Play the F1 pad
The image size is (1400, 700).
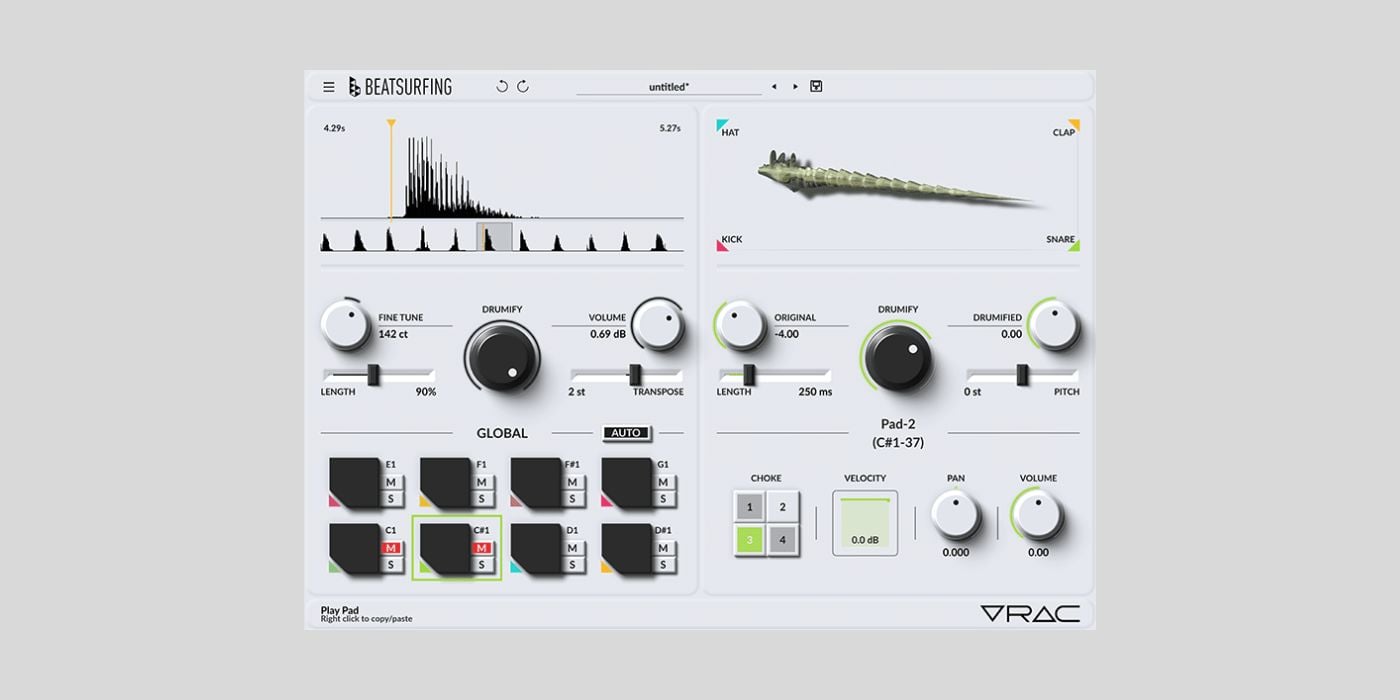tap(445, 482)
